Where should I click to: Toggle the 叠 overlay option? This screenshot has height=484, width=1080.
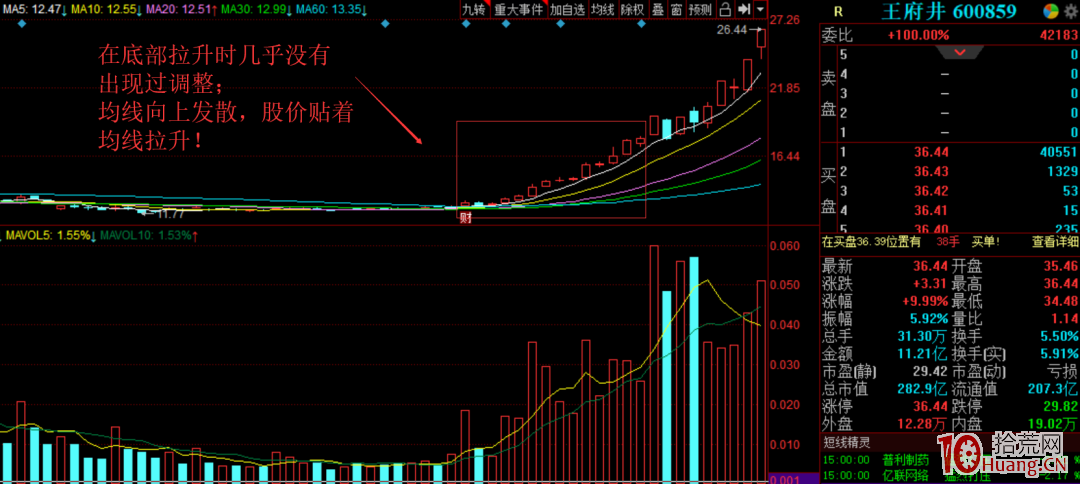coord(657,9)
